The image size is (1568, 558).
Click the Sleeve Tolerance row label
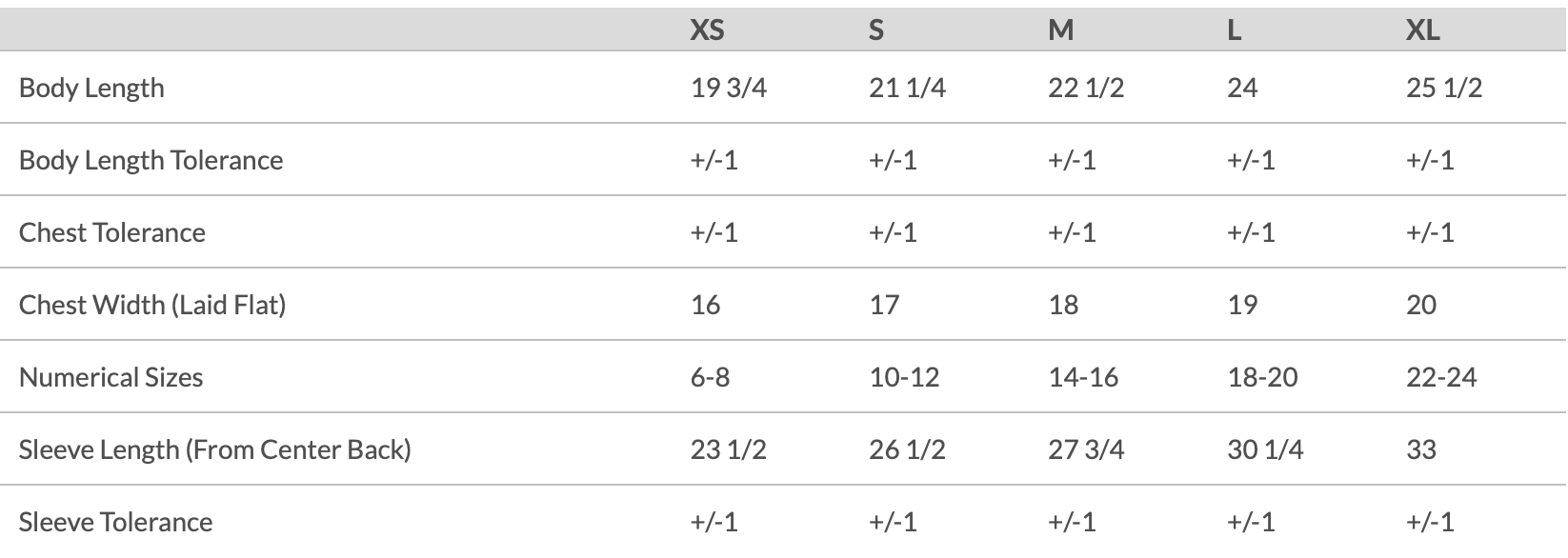pos(115,522)
